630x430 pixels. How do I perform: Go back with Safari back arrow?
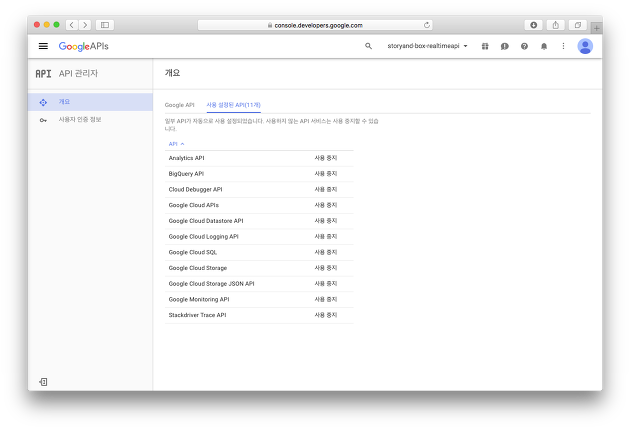pos(72,25)
